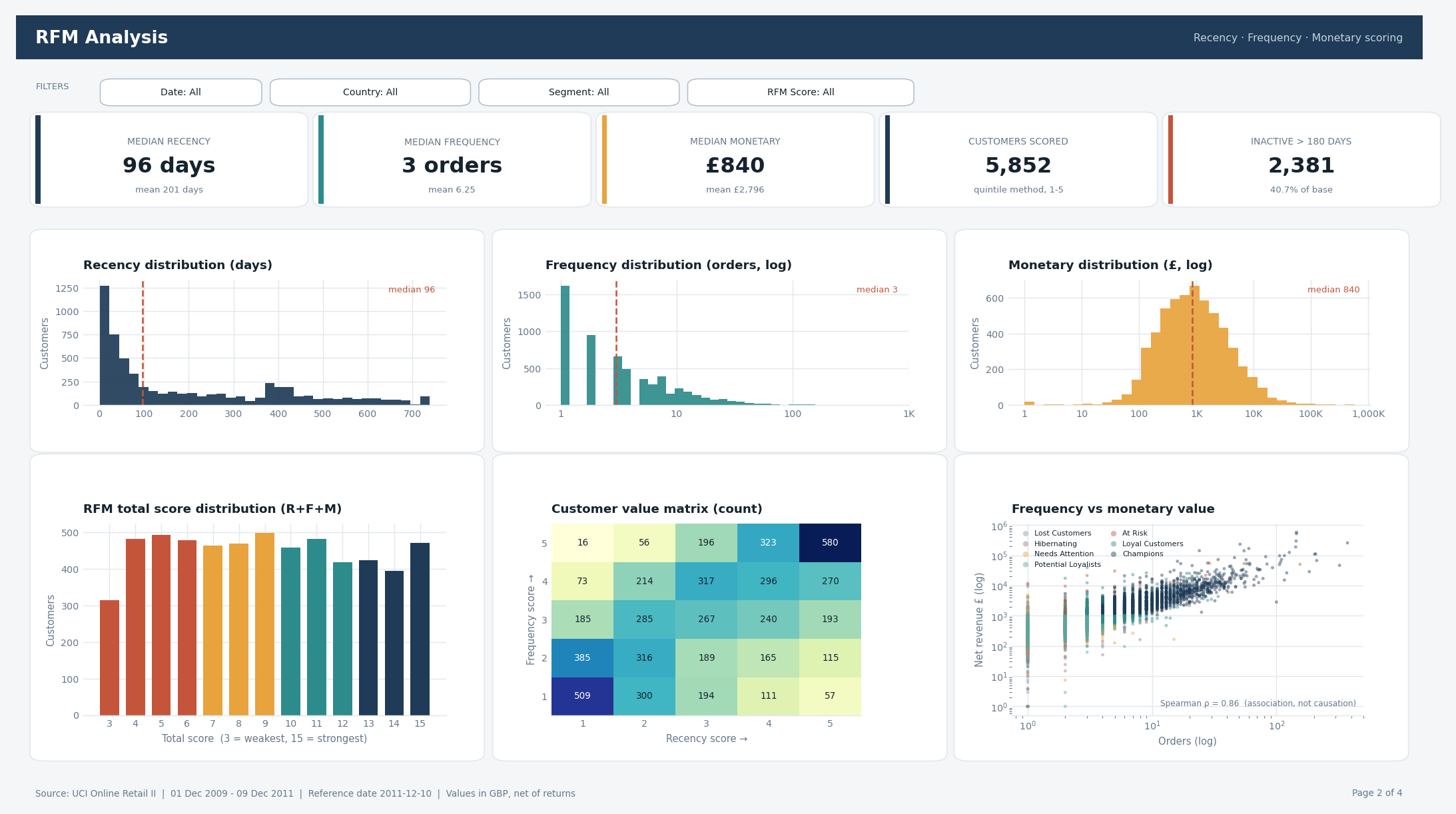Image resolution: width=1456 pixels, height=814 pixels.
Task: Open the Segment: All filter
Action: tap(579, 93)
